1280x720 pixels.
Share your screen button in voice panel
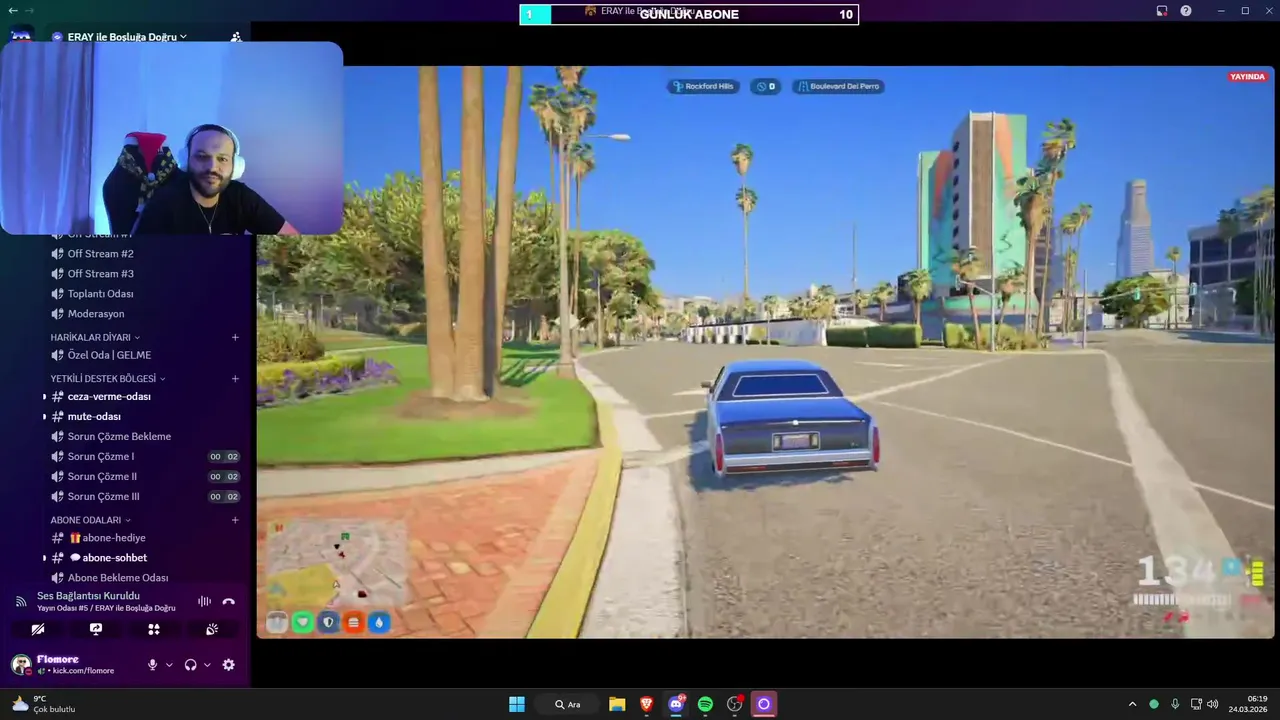point(96,629)
